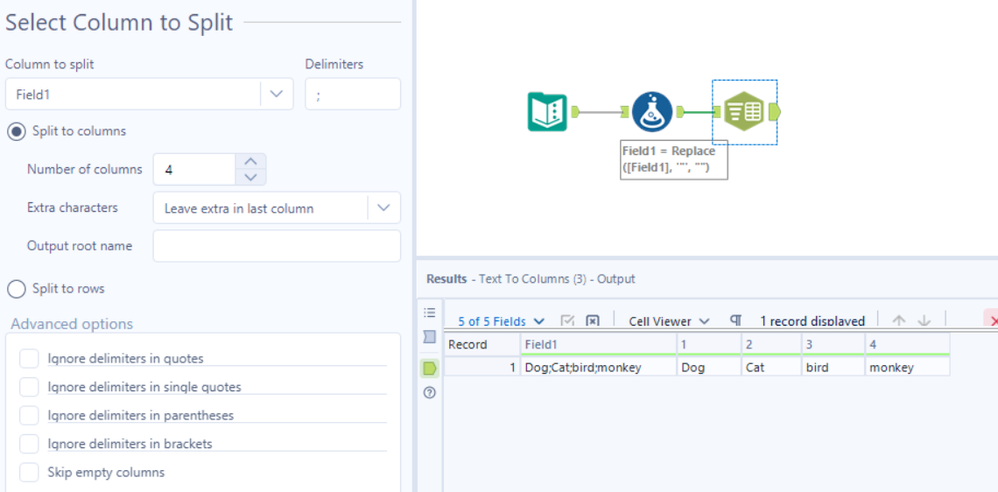
Task: Select the Dog;Cat;bird;monkey cell
Action: coord(598,367)
